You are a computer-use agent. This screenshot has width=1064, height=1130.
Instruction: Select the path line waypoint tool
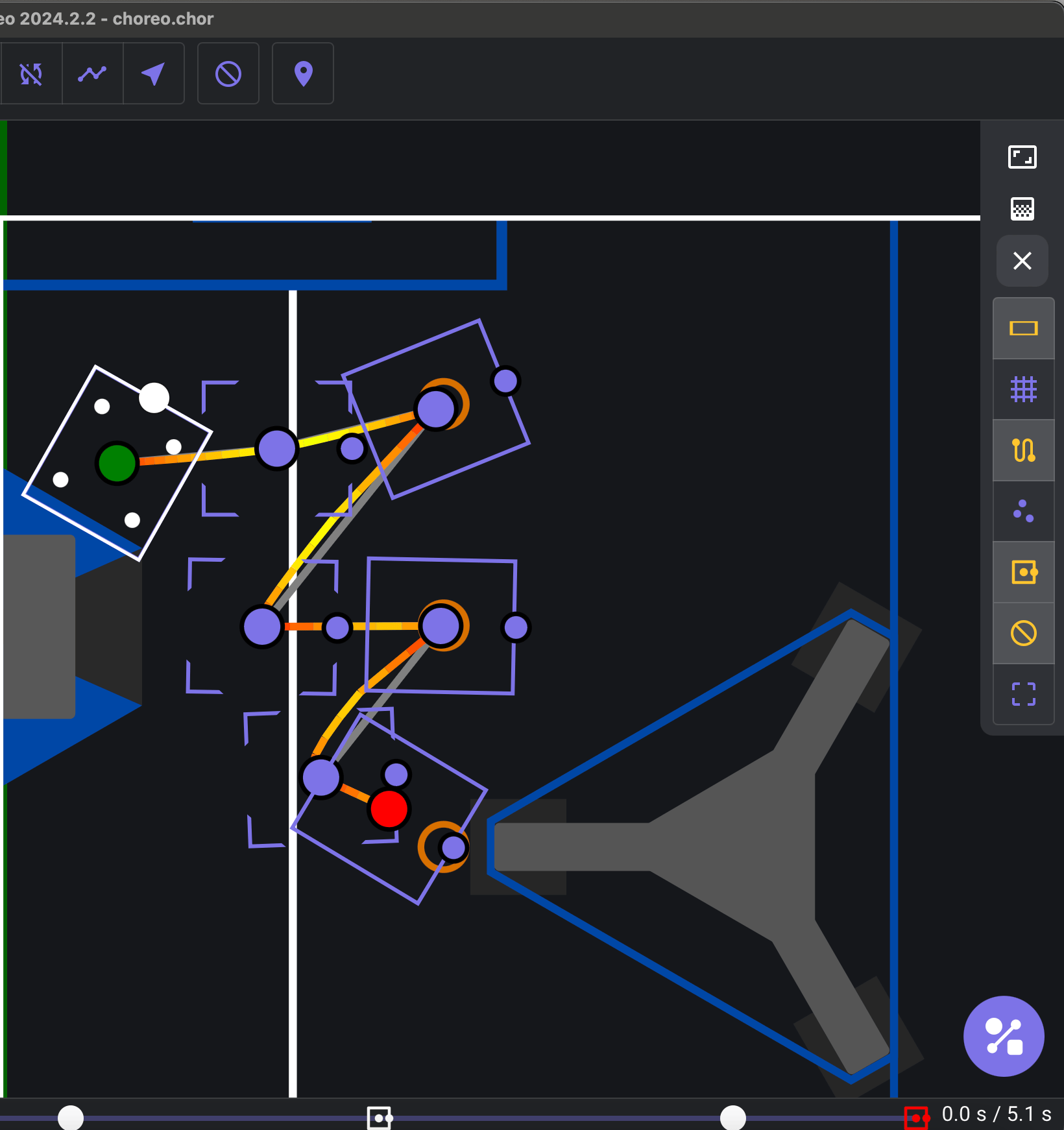point(92,74)
